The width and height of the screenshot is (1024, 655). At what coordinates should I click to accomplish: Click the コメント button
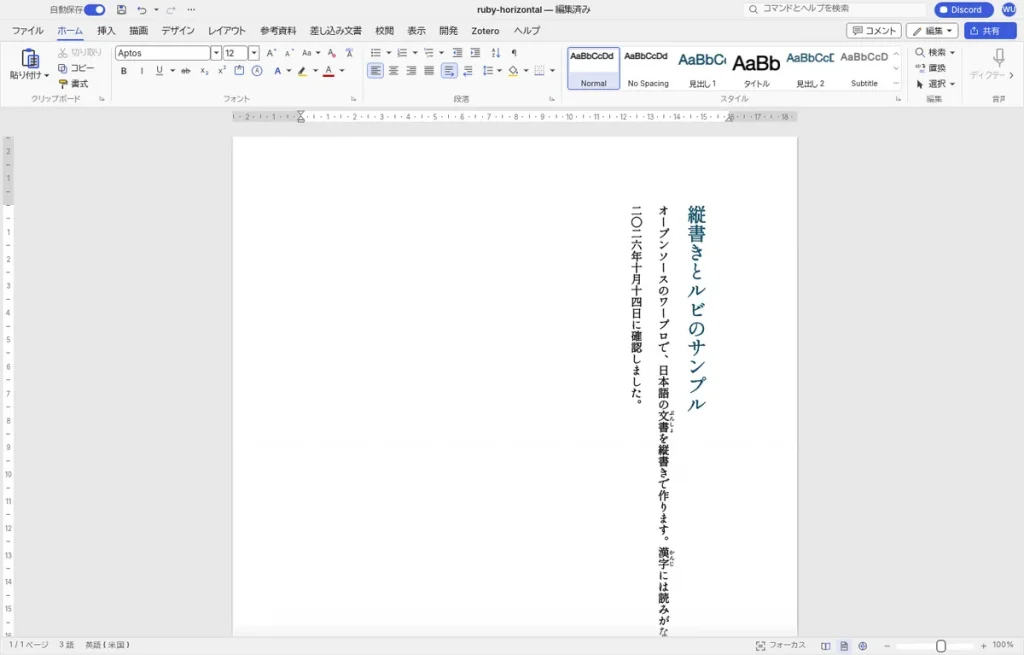tap(874, 31)
